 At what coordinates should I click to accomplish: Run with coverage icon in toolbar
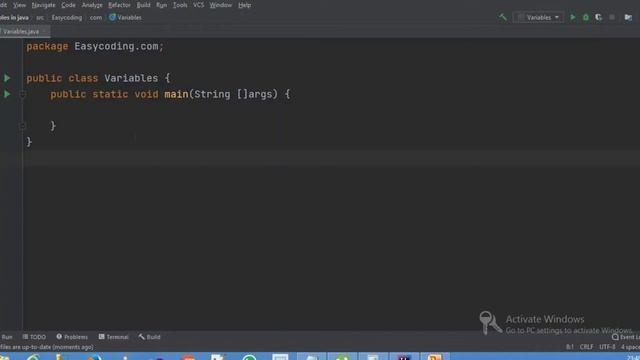coord(598,17)
